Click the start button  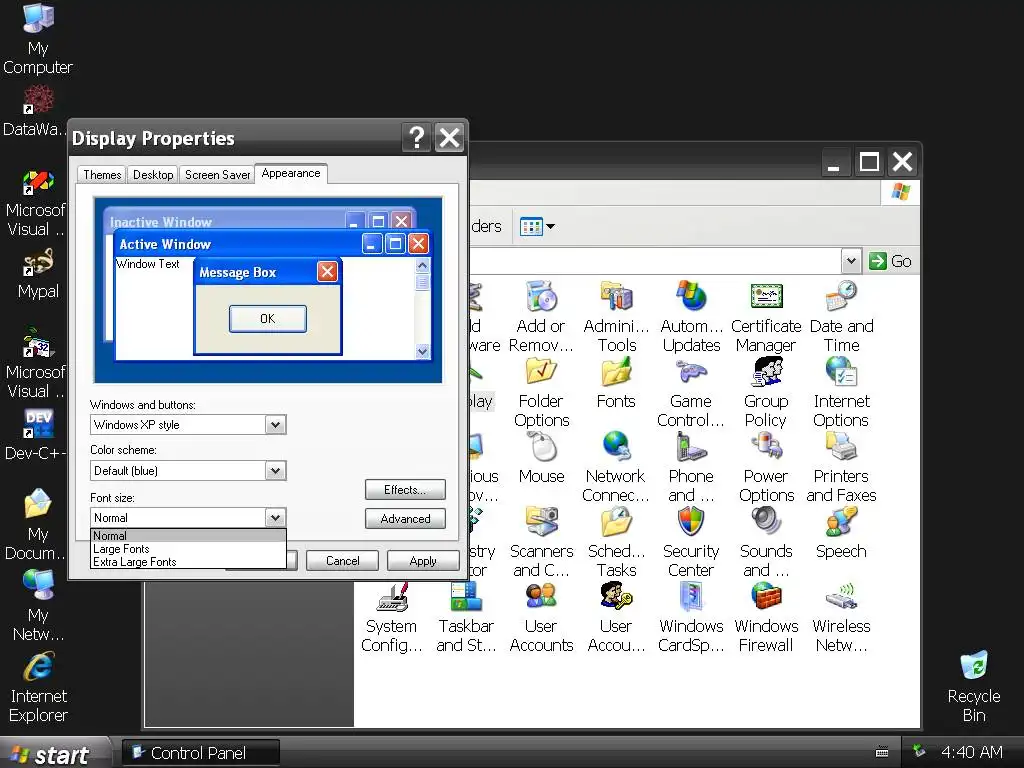pyautogui.click(x=55, y=753)
